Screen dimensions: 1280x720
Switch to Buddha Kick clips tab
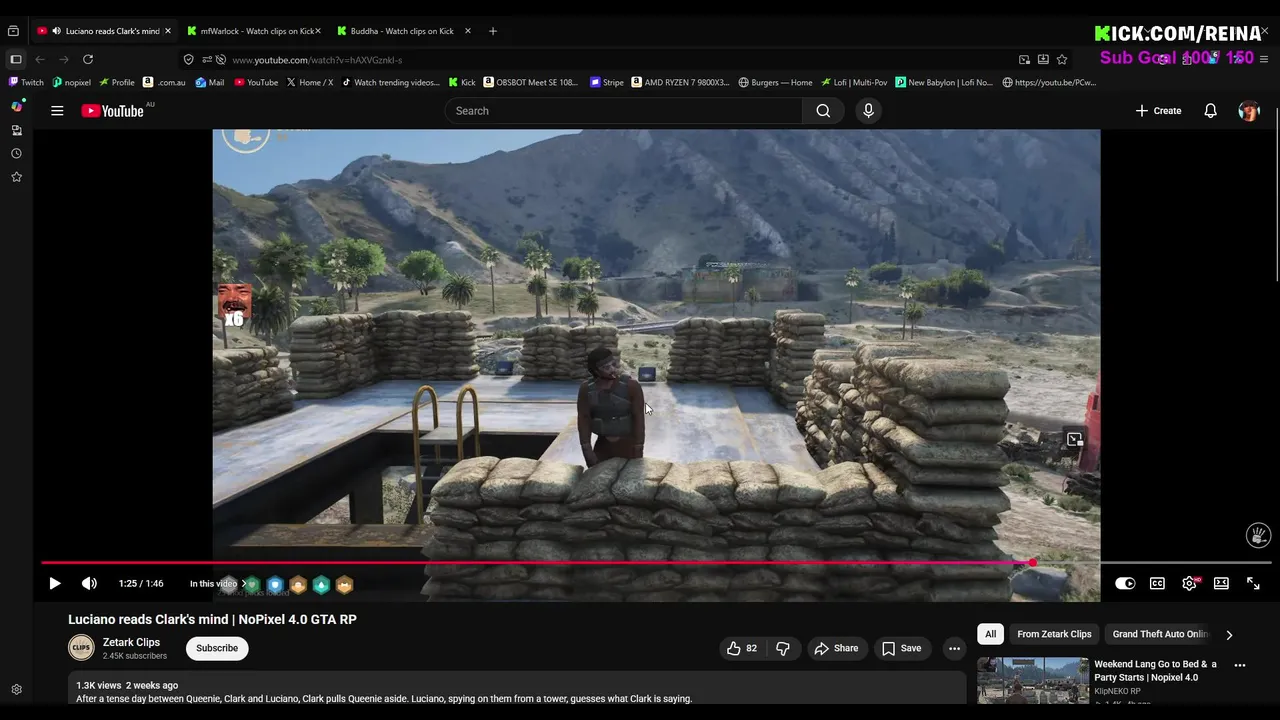click(402, 31)
